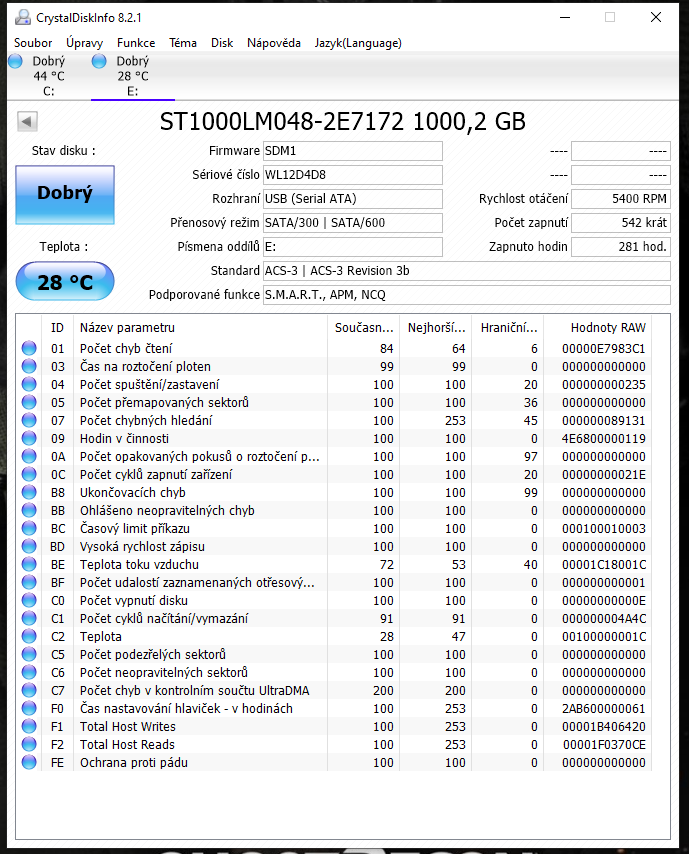Click status icon for UltraDMA checksum errors row
Screen dimensions: 689x854
29,690
